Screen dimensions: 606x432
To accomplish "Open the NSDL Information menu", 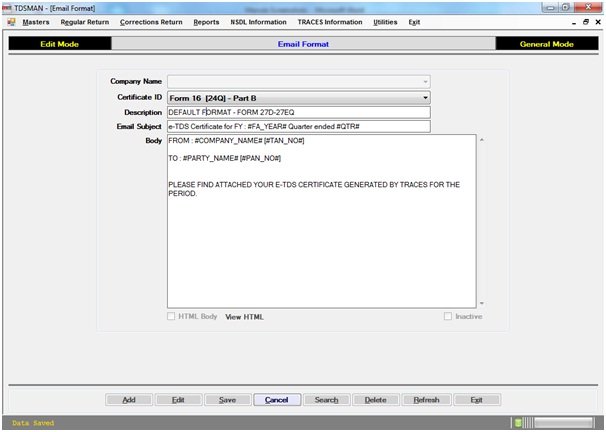I will click(x=259, y=22).
